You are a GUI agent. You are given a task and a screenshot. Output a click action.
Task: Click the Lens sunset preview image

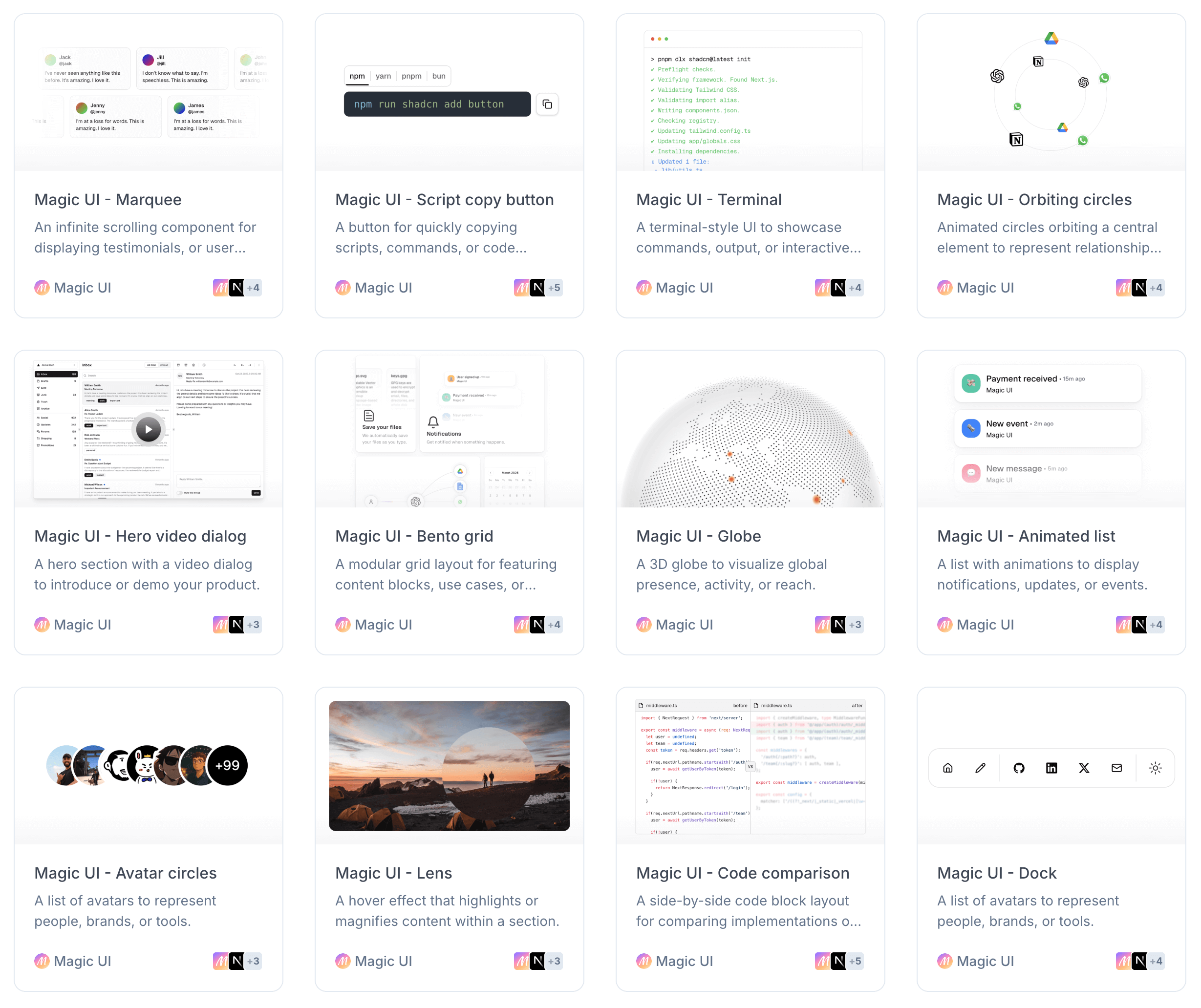click(x=449, y=766)
